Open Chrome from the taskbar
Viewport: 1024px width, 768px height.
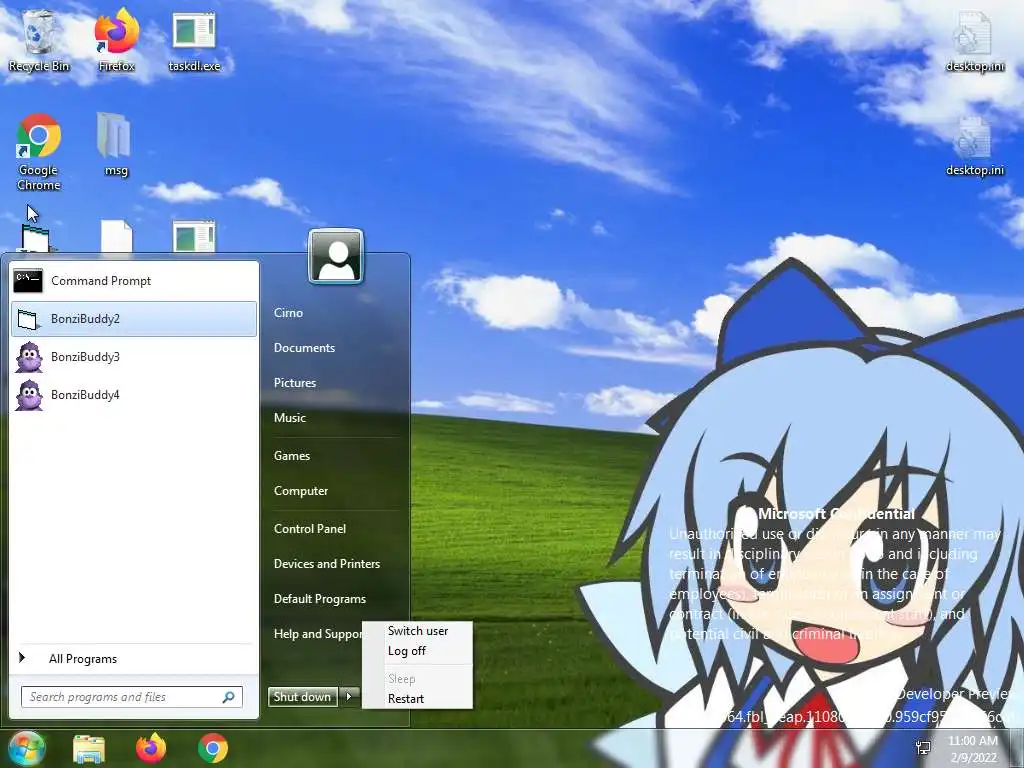213,748
